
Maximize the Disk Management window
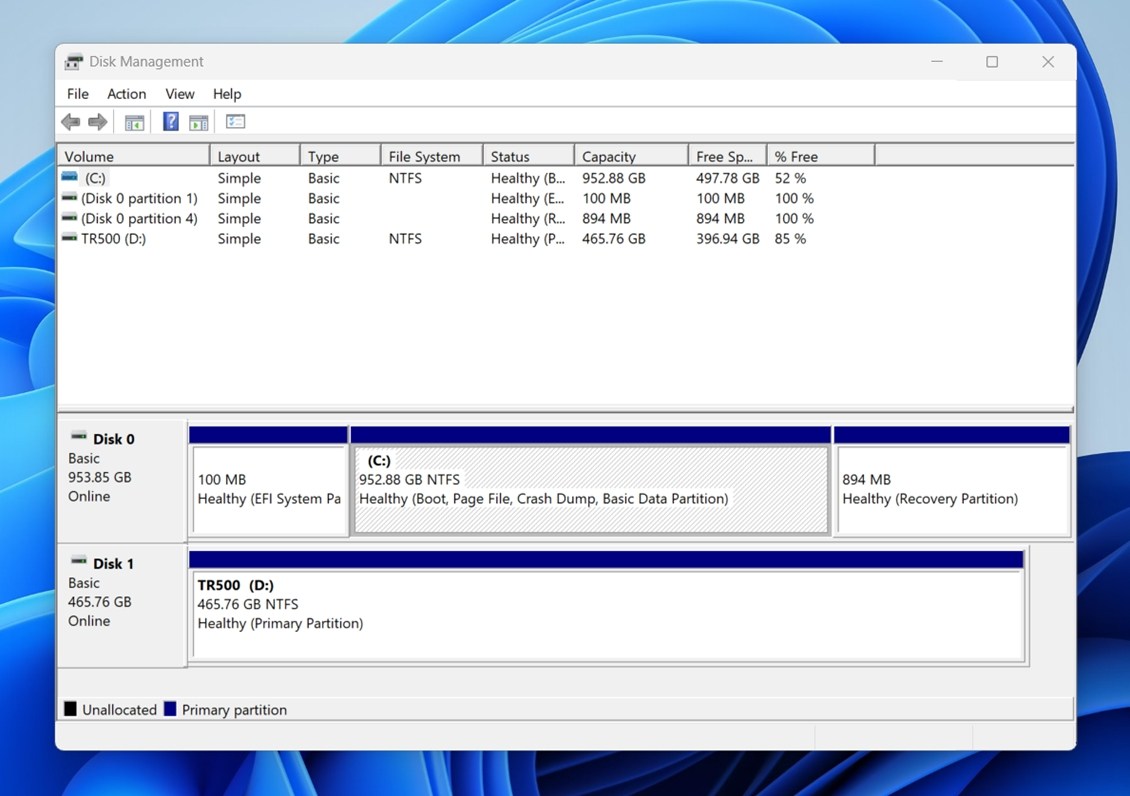click(992, 61)
